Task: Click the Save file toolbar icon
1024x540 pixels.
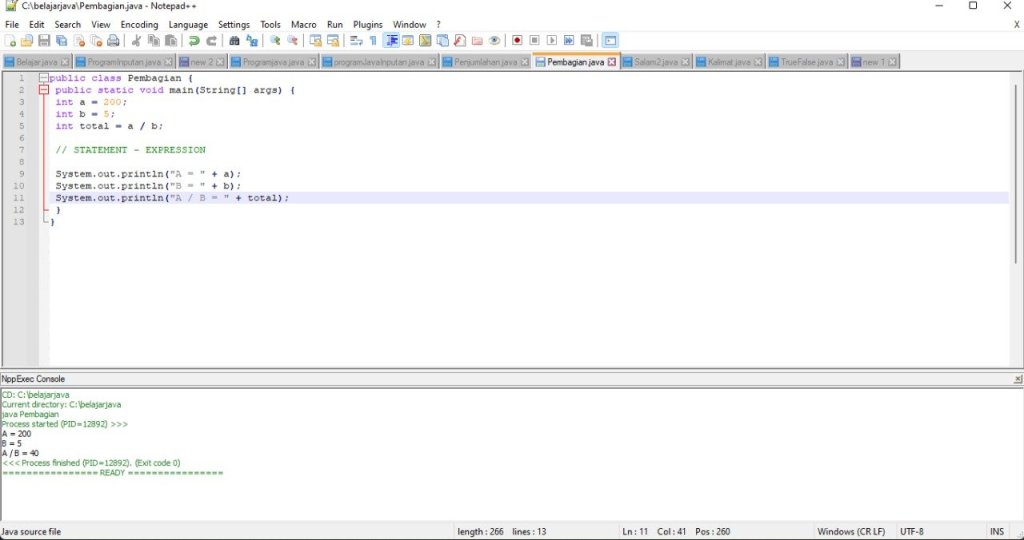Action: pyautogui.click(x=45, y=41)
